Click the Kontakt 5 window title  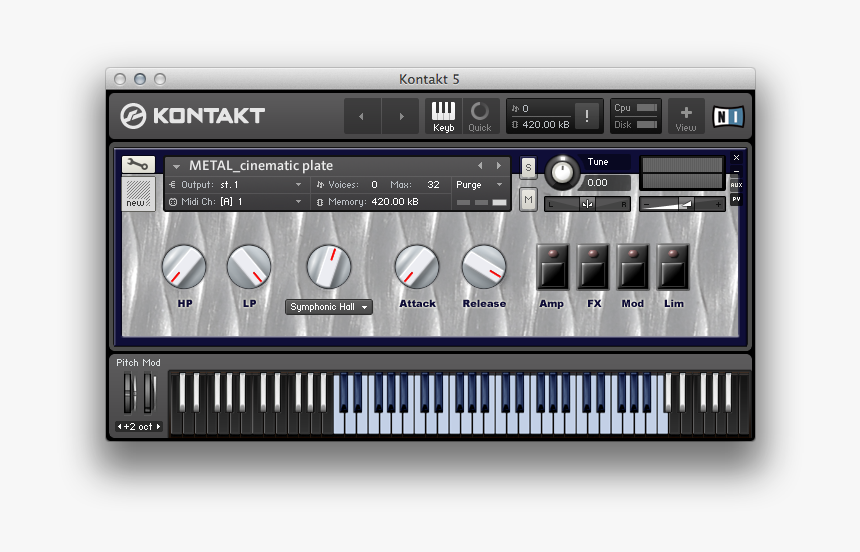[x=429, y=80]
